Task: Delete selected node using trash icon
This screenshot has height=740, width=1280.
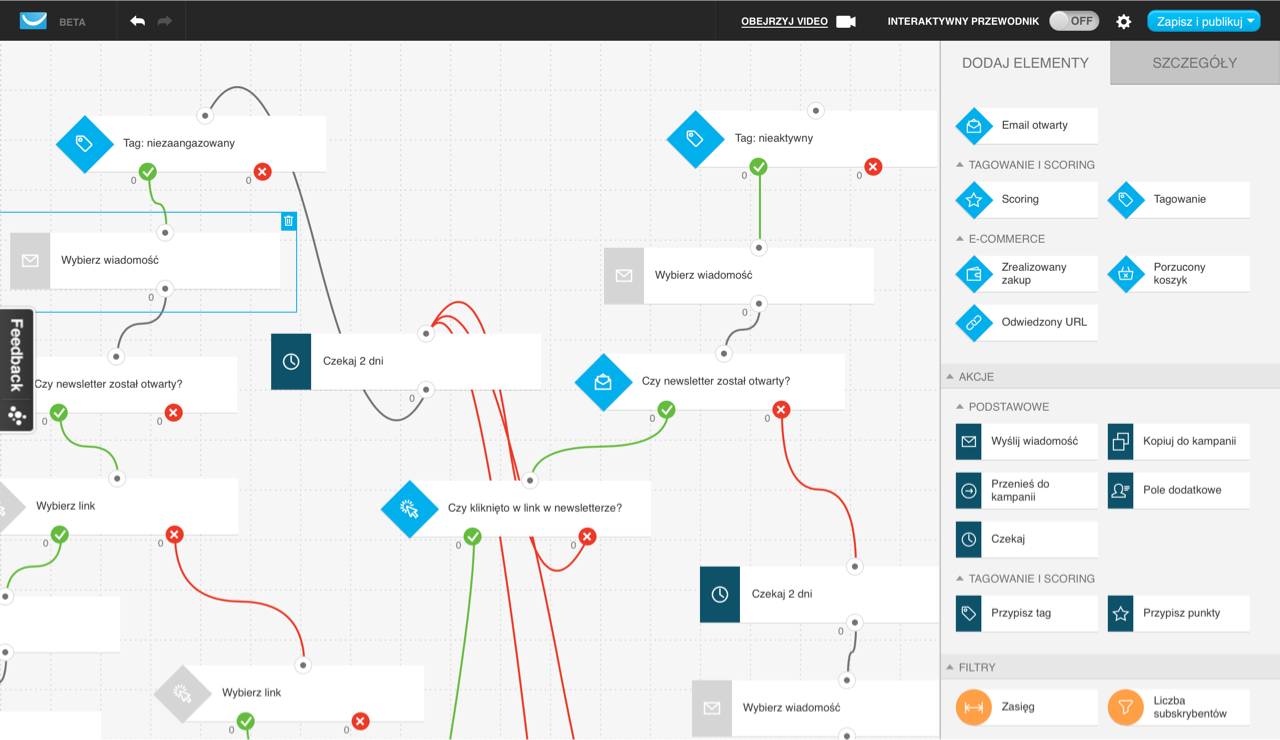Action: coord(288,221)
